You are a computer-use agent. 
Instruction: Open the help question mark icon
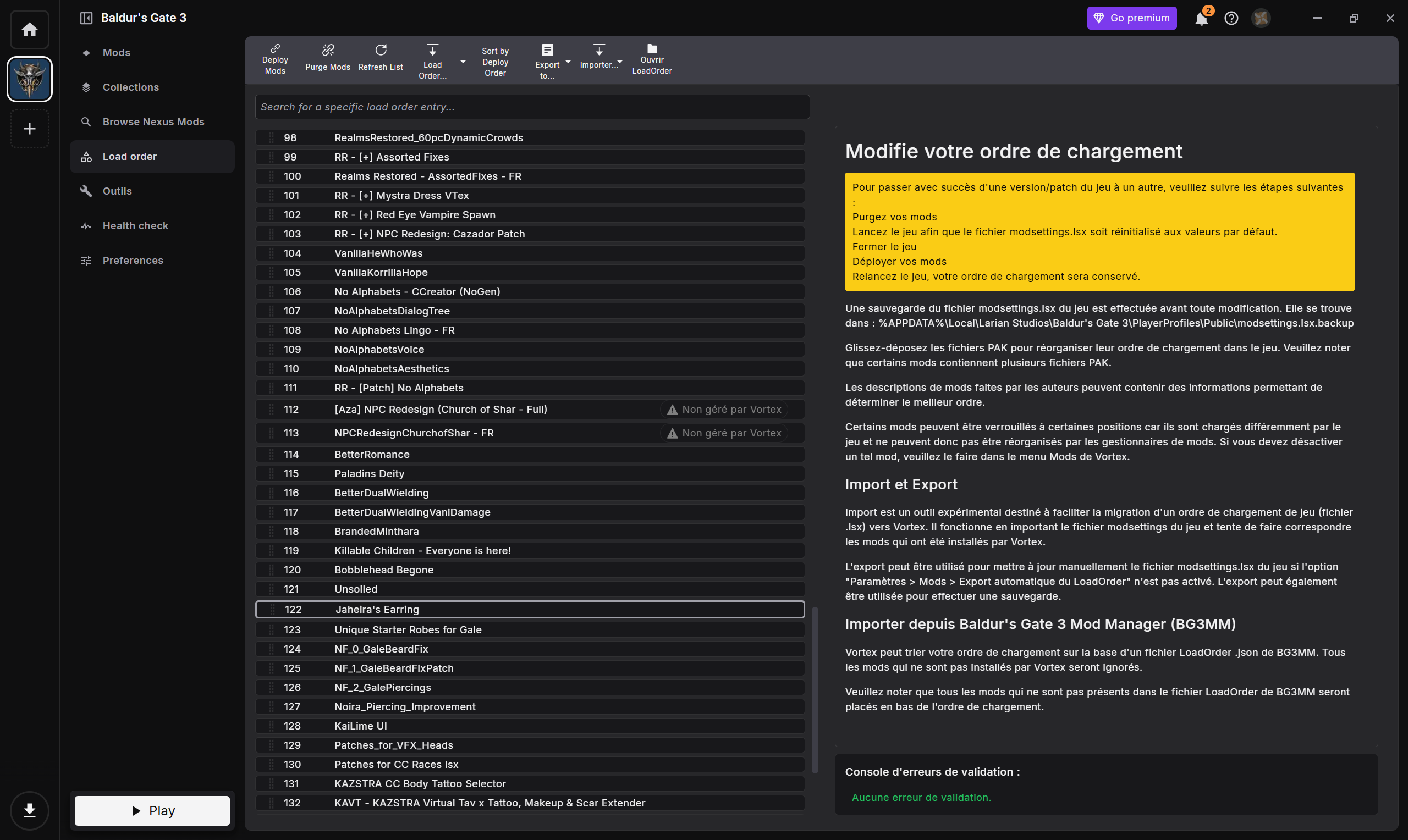1231,18
